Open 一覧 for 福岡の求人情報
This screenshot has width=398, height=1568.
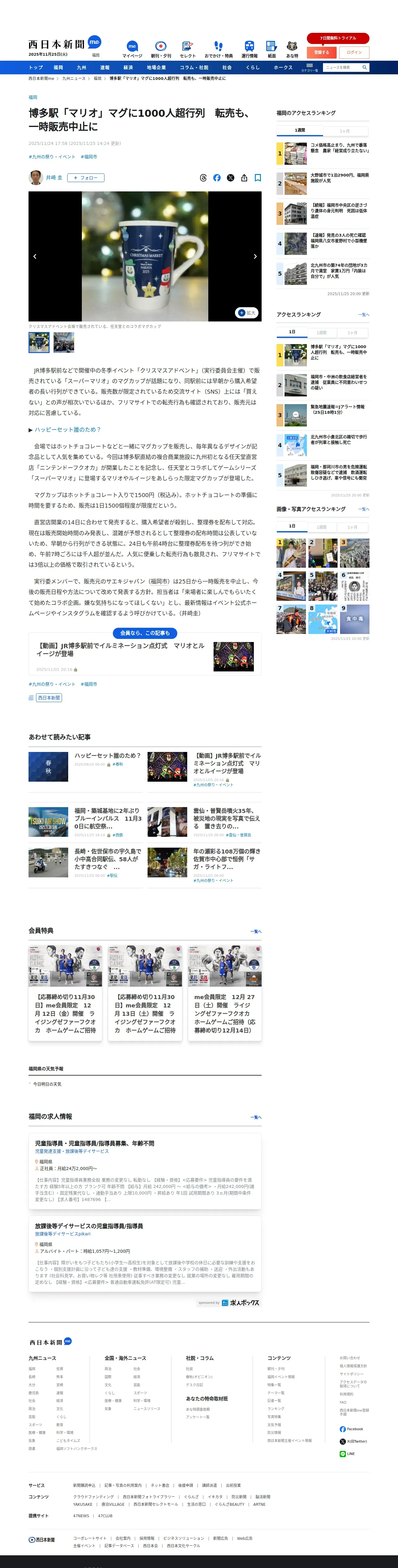click(256, 1117)
